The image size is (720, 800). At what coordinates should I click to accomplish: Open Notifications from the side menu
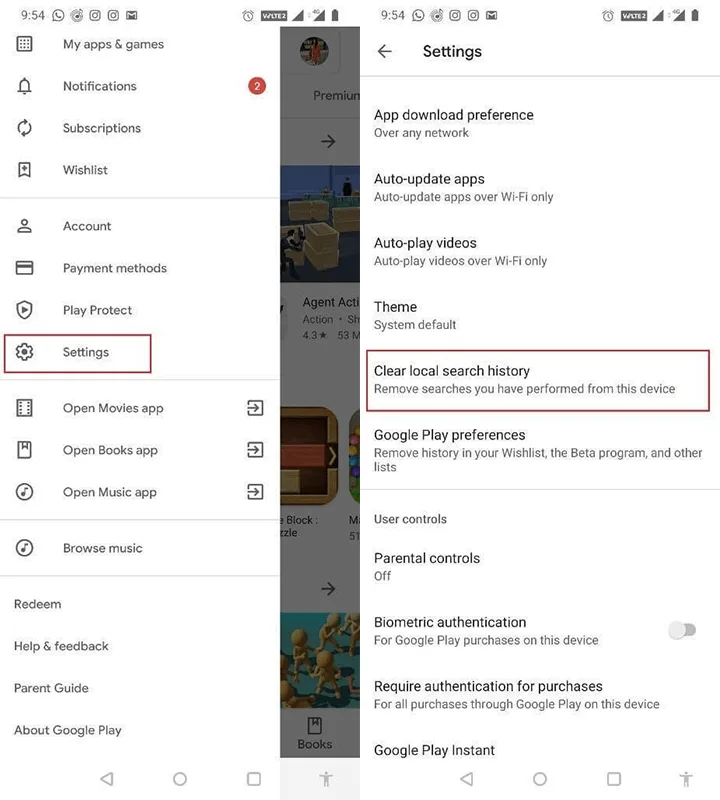pos(140,86)
